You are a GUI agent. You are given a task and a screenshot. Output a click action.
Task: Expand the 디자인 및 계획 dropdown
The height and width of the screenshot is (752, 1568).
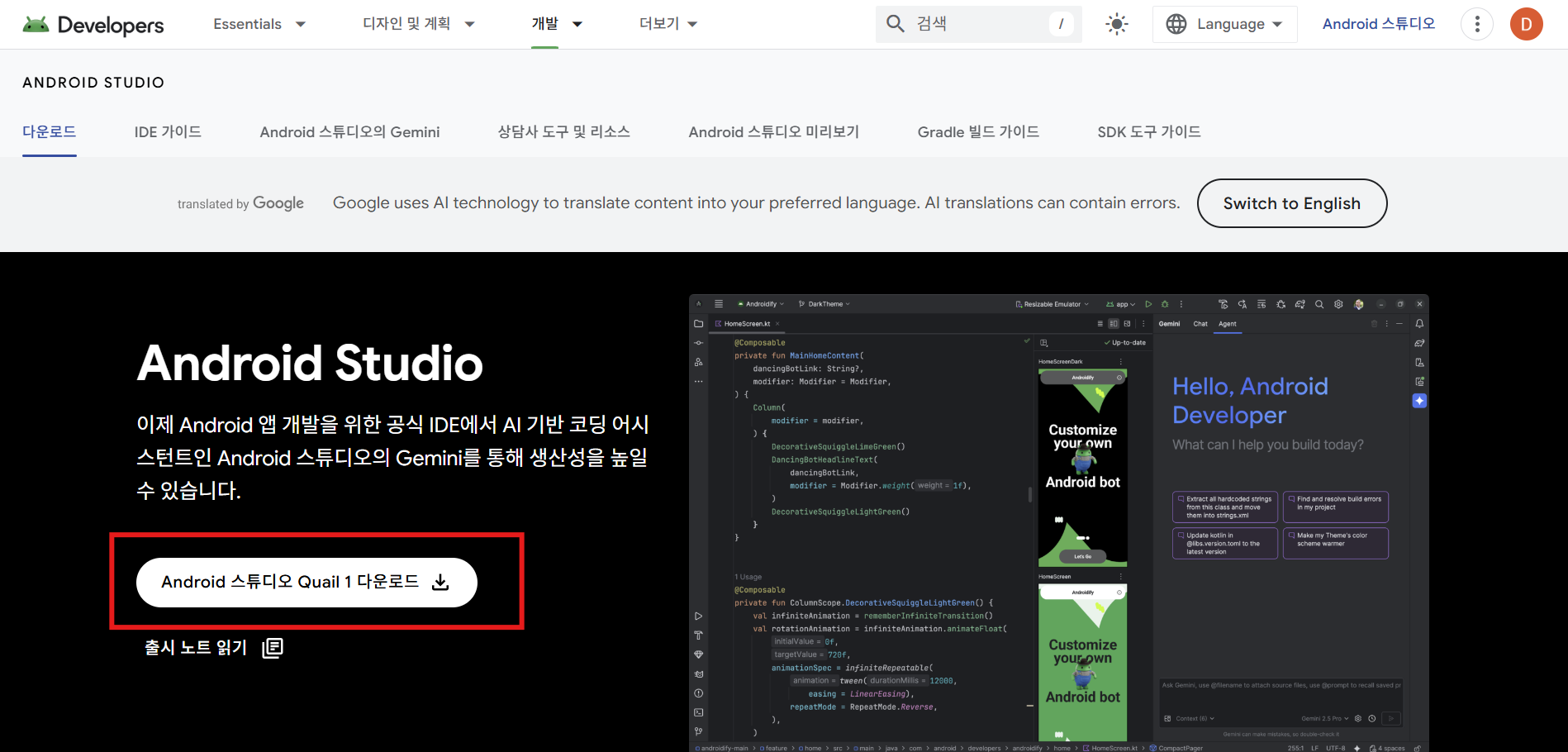(419, 24)
